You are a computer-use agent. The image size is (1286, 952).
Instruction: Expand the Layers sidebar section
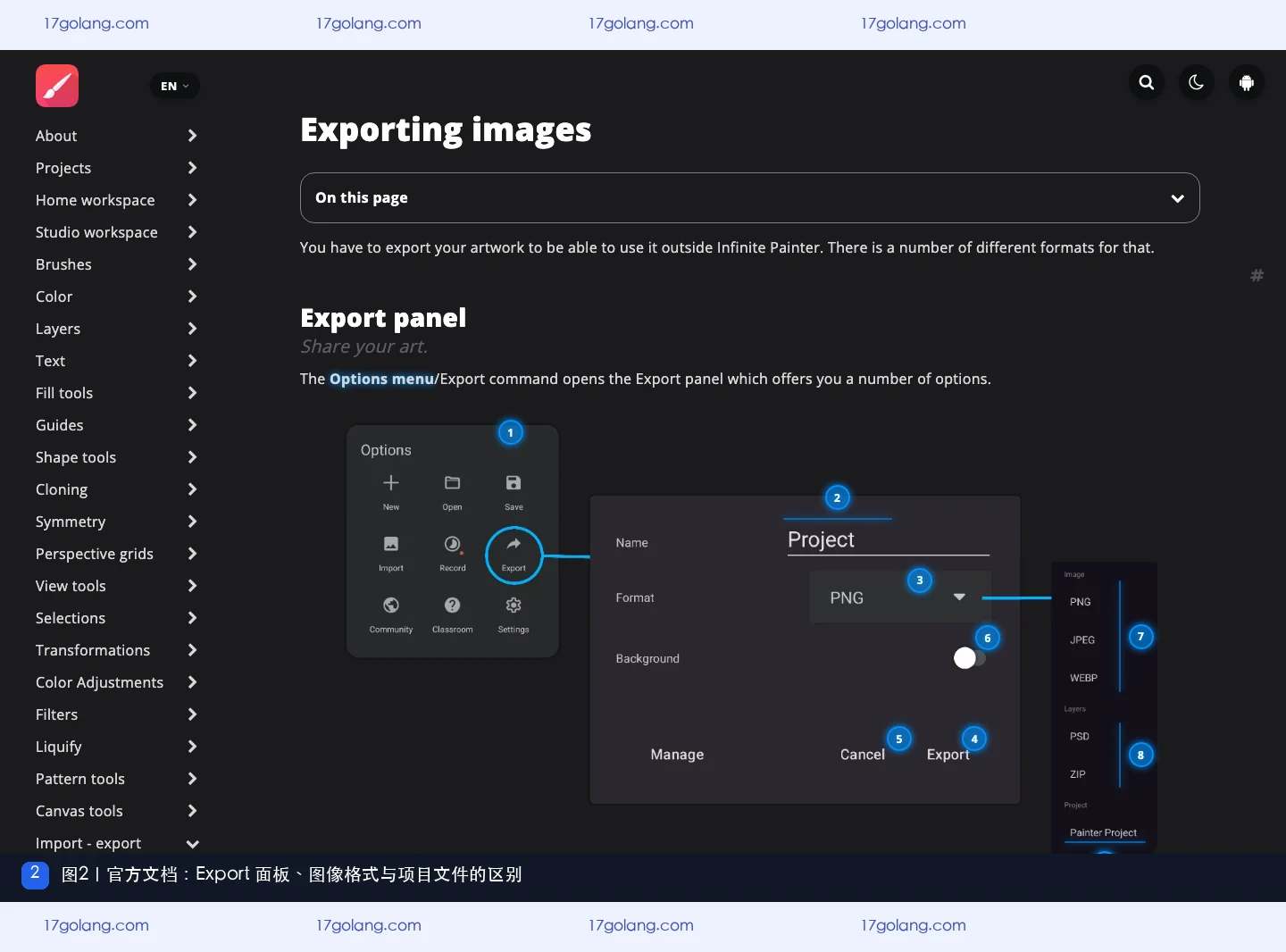192,329
